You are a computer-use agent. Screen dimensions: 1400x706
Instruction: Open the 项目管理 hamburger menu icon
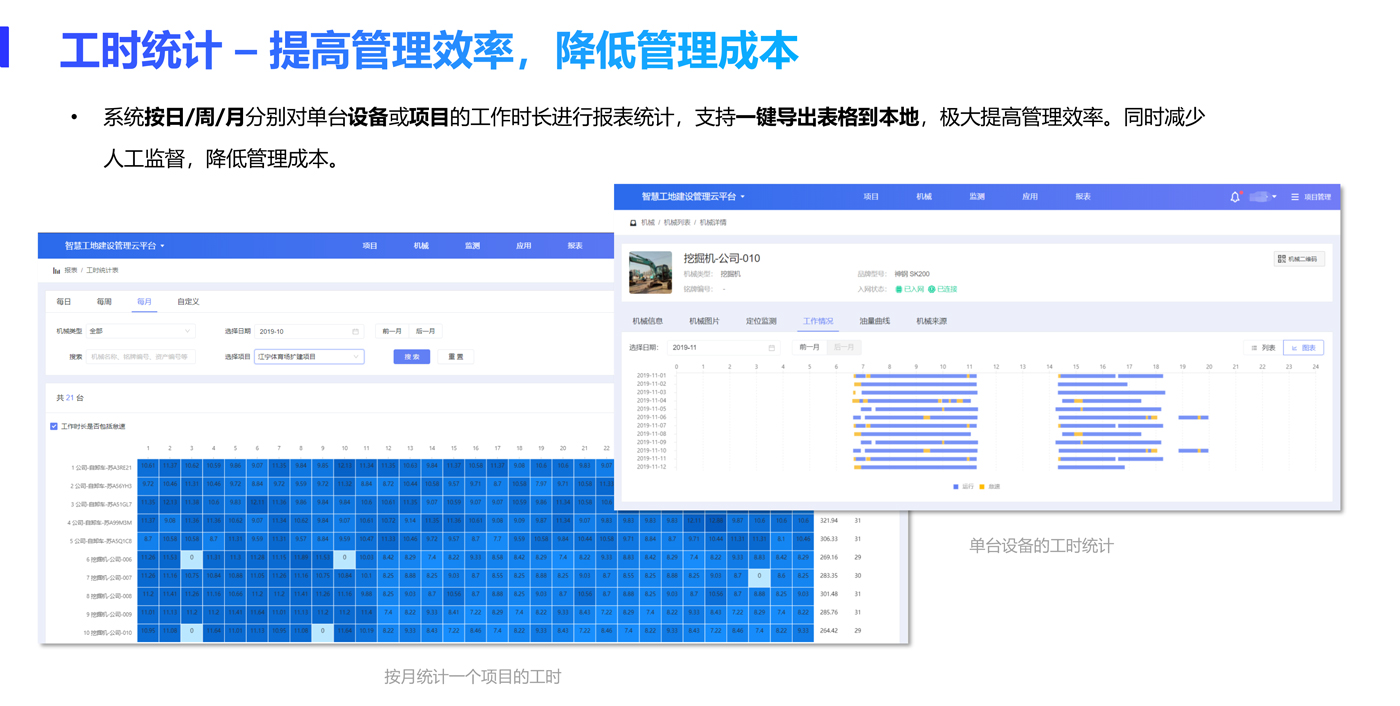[1295, 197]
